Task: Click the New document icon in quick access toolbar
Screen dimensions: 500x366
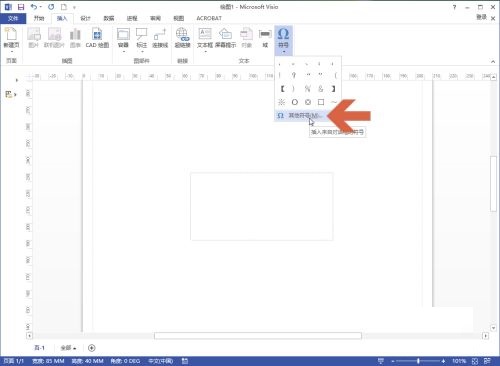Action: 63,7
